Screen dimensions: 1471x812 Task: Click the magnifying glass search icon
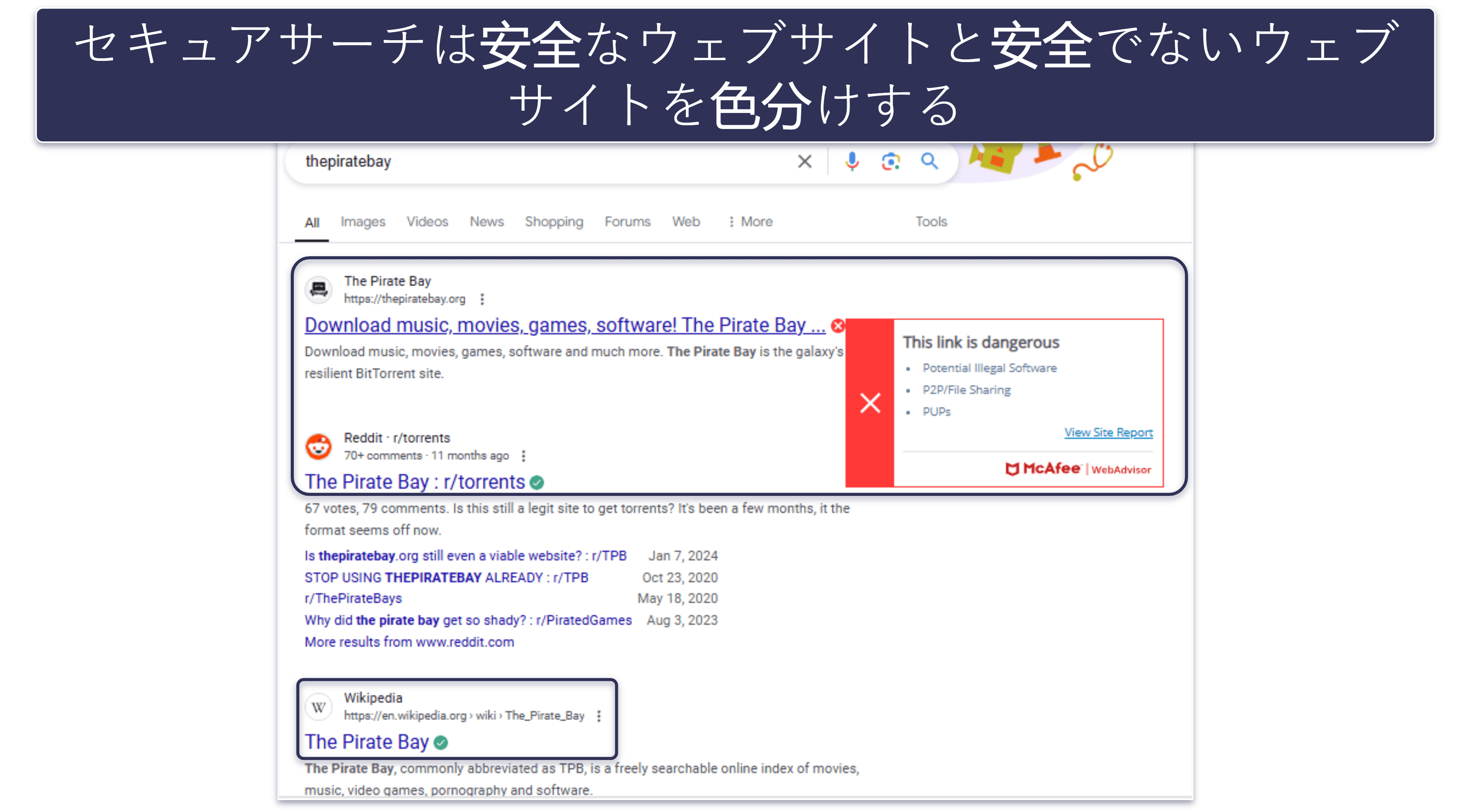pos(930,162)
